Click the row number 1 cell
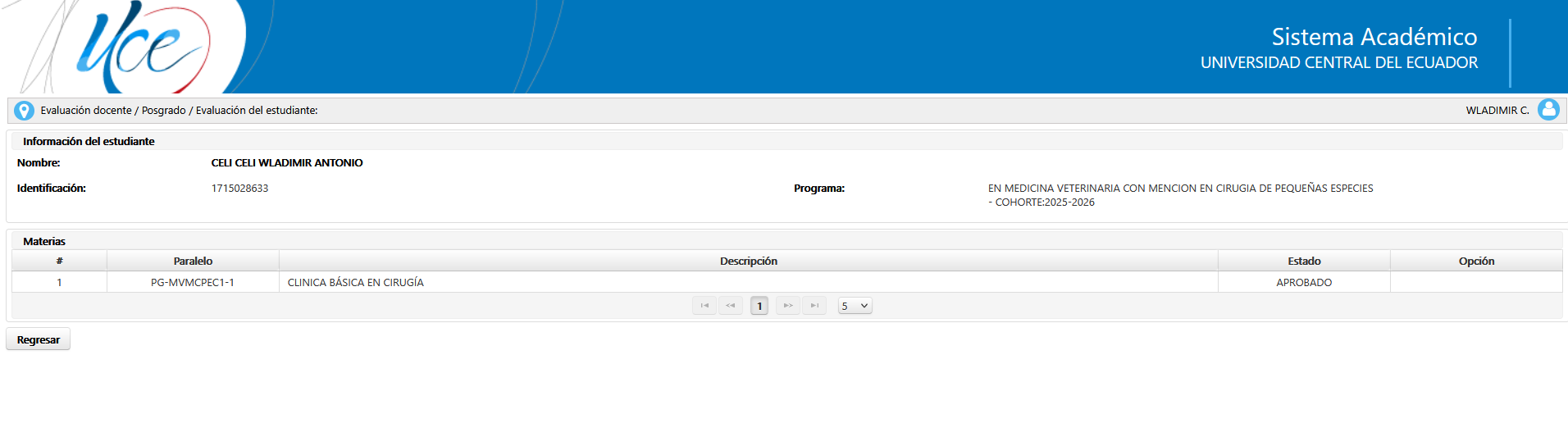Image resolution: width=1568 pixels, height=446 pixels. [59, 282]
